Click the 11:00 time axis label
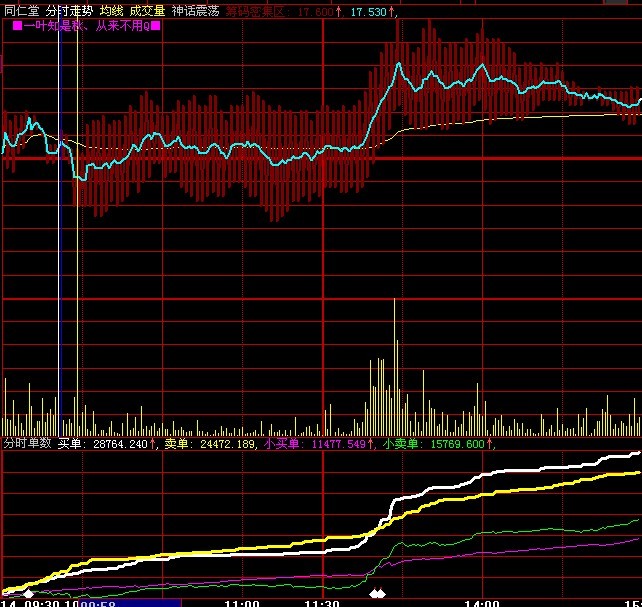642x607 pixels. tap(242, 604)
